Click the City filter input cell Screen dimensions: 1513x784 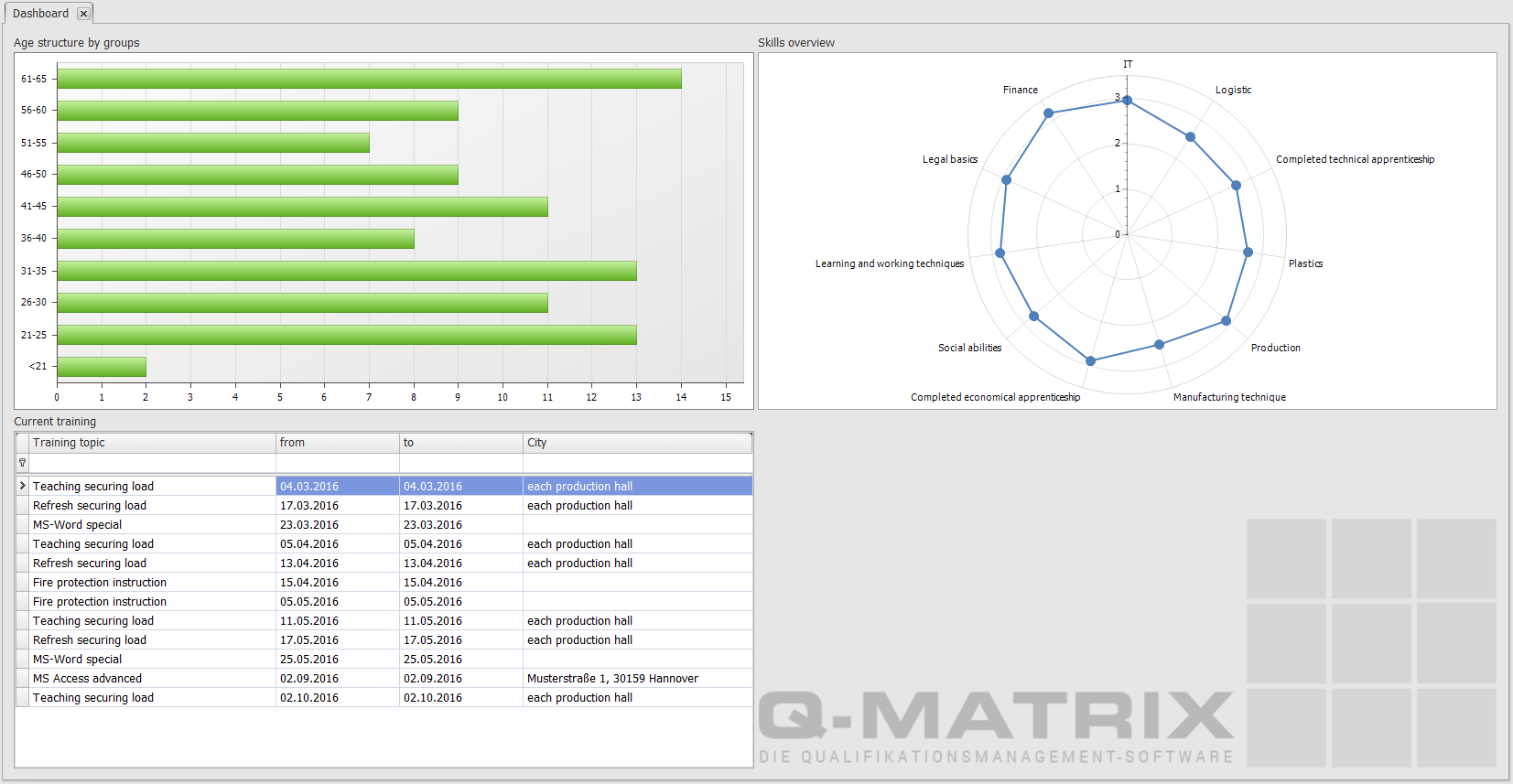point(636,463)
